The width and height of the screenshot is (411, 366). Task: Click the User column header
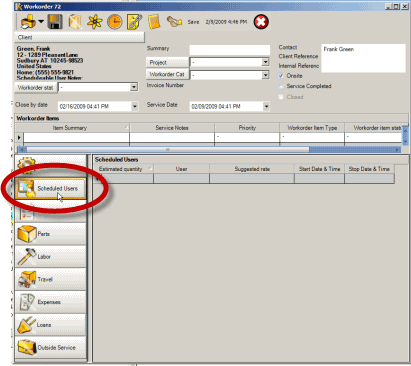pyautogui.click(x=181, y=169)
